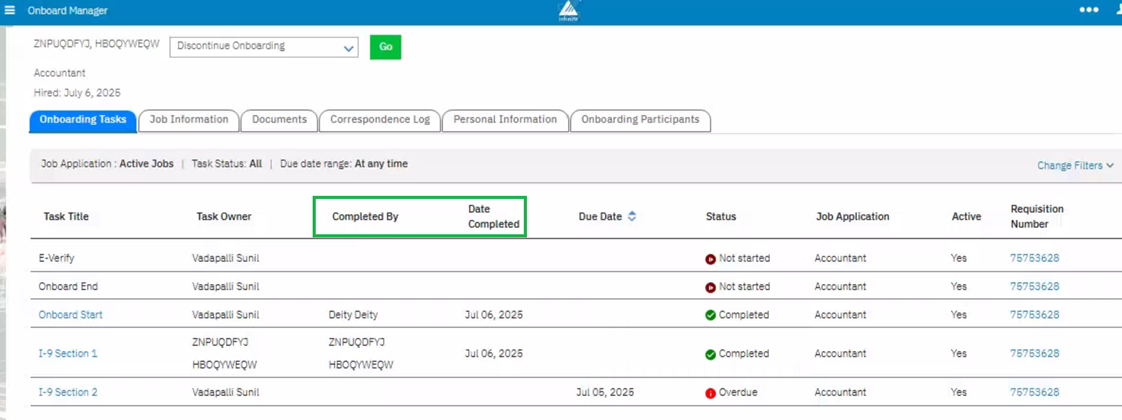Click the user profile icon top right
1122x420 pixels.
click(x=1117, y=10)
